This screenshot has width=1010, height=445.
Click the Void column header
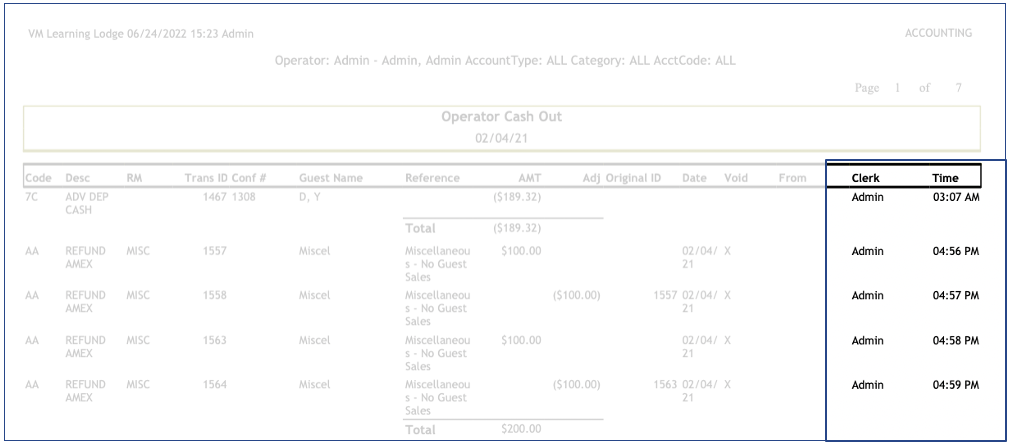point(736,178)
